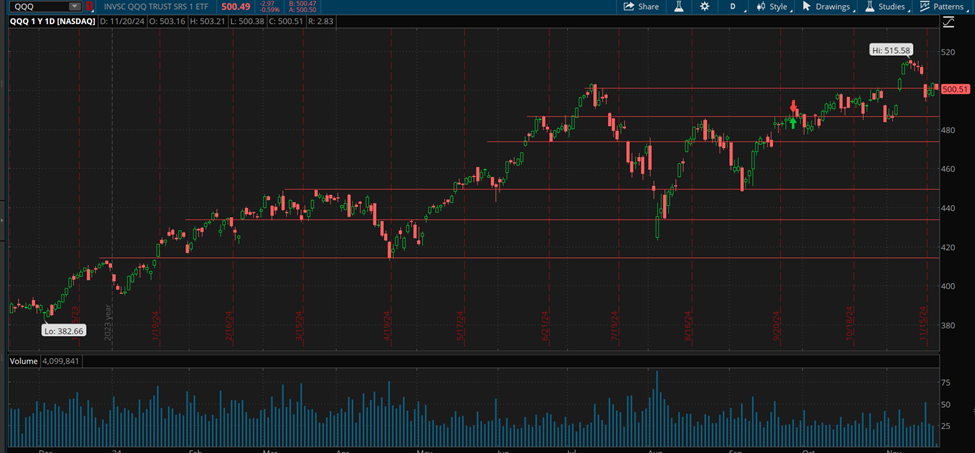The height and width of the screenshot is (453, 975).
Task: Toggle the axis scale icon at top right
Action: 948,21
